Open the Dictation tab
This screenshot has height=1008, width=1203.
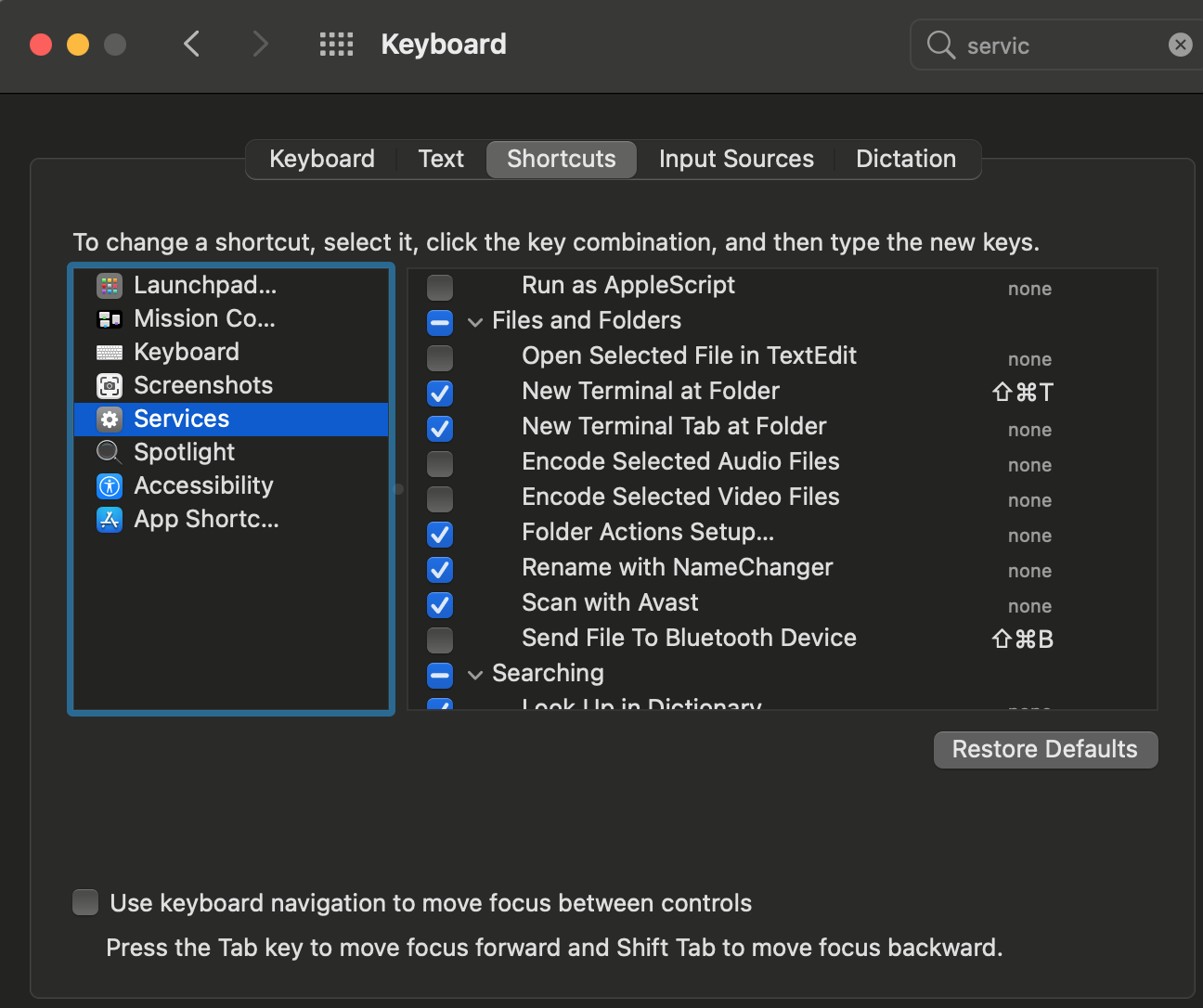click(x=905, y=159)
